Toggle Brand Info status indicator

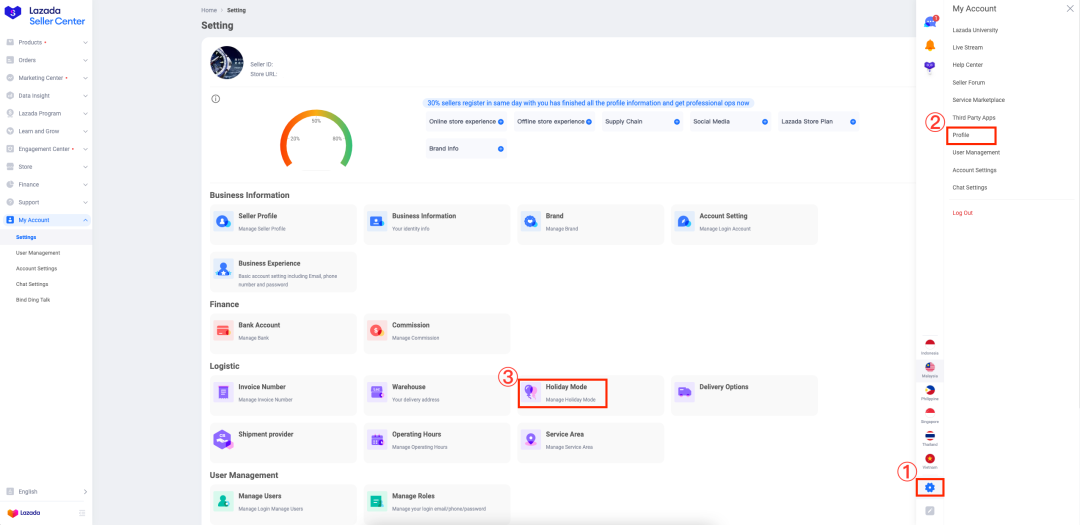[501, 149]
